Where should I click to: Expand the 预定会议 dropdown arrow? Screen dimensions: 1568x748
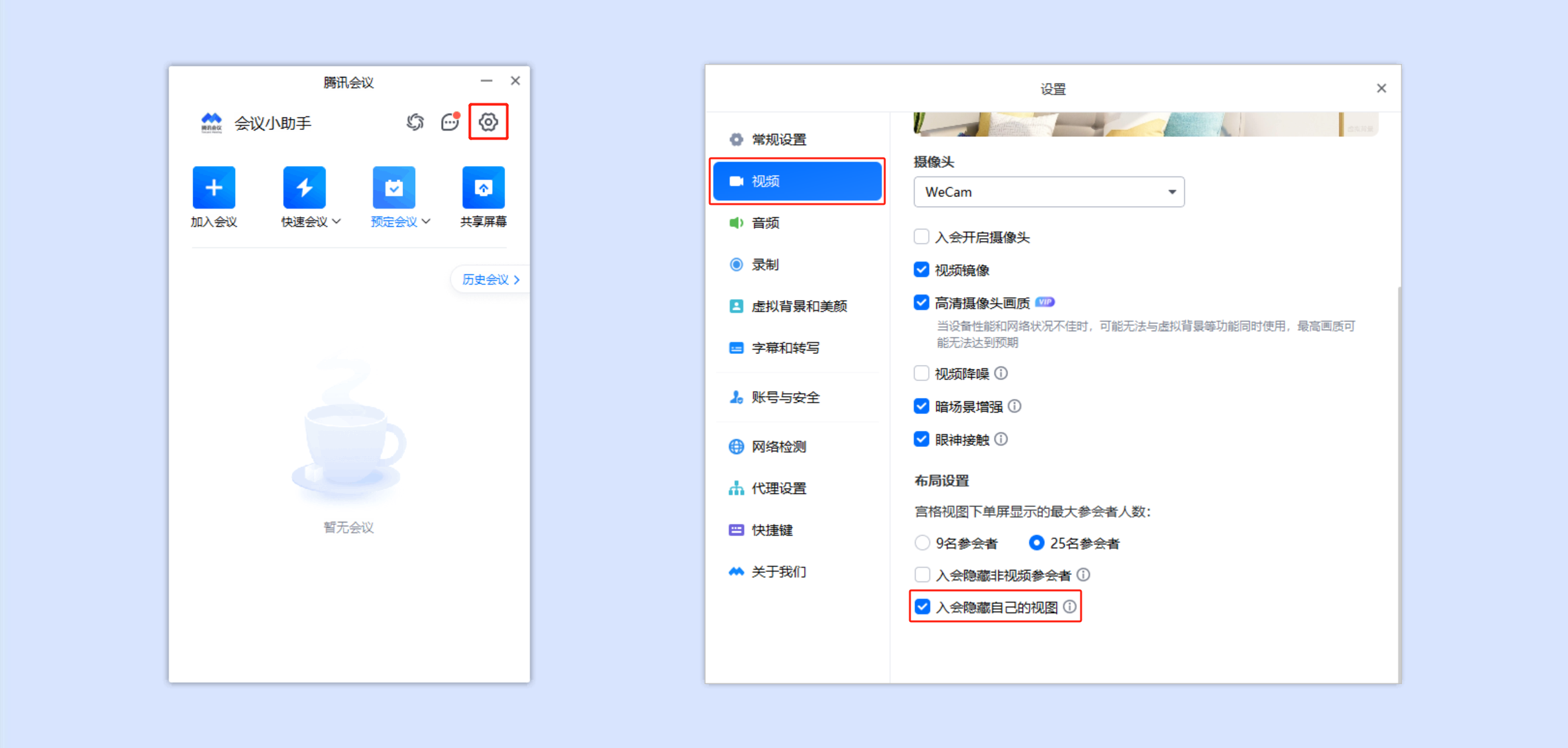(x=426, y=222)
